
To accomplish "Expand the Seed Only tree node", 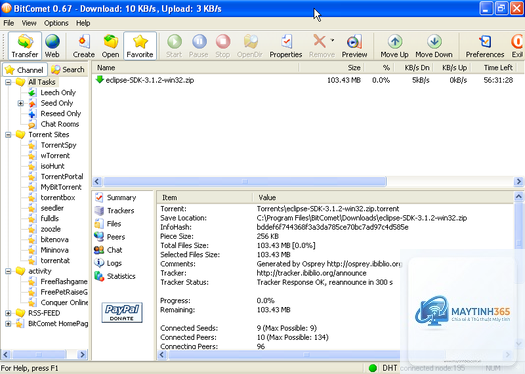I will tap(20, 103).
